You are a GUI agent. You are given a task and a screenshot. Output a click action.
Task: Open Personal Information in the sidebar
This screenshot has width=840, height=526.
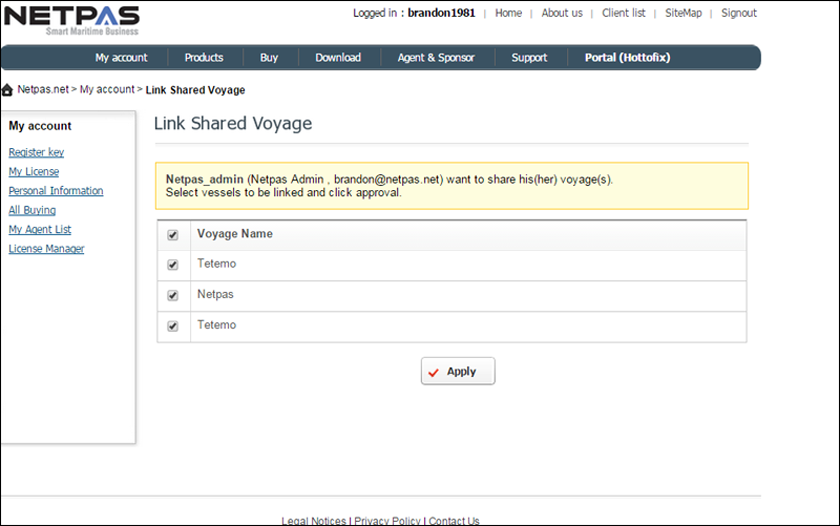point(56,191)
